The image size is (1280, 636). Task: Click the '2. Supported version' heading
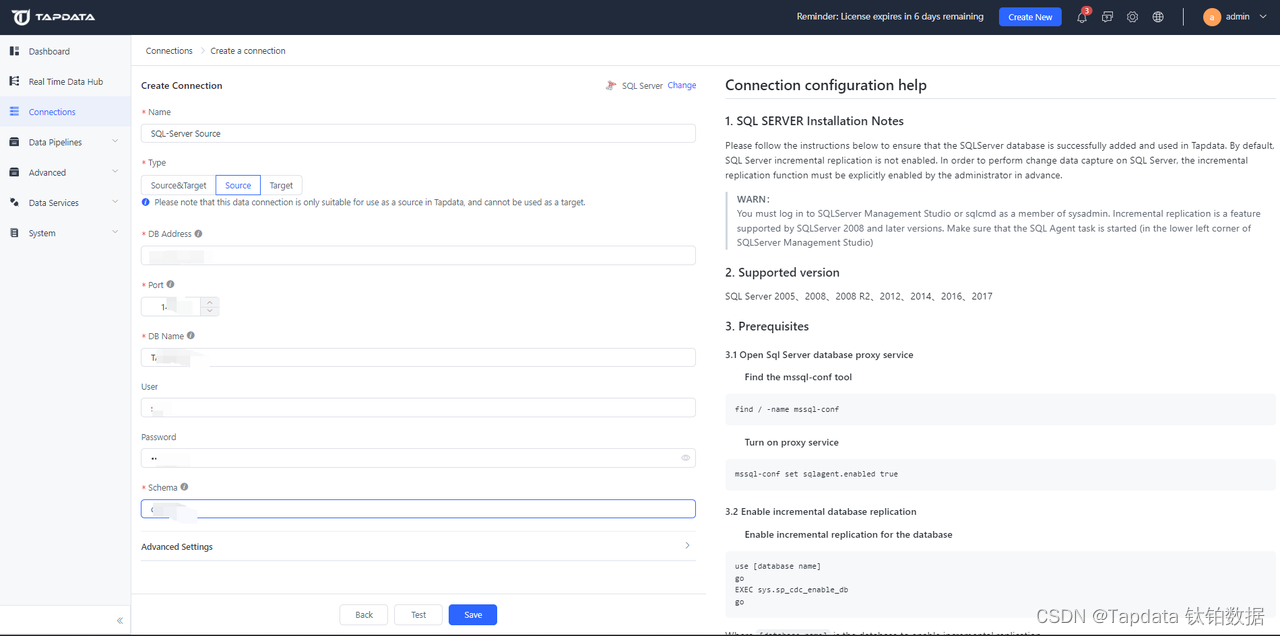click(782, 272)
